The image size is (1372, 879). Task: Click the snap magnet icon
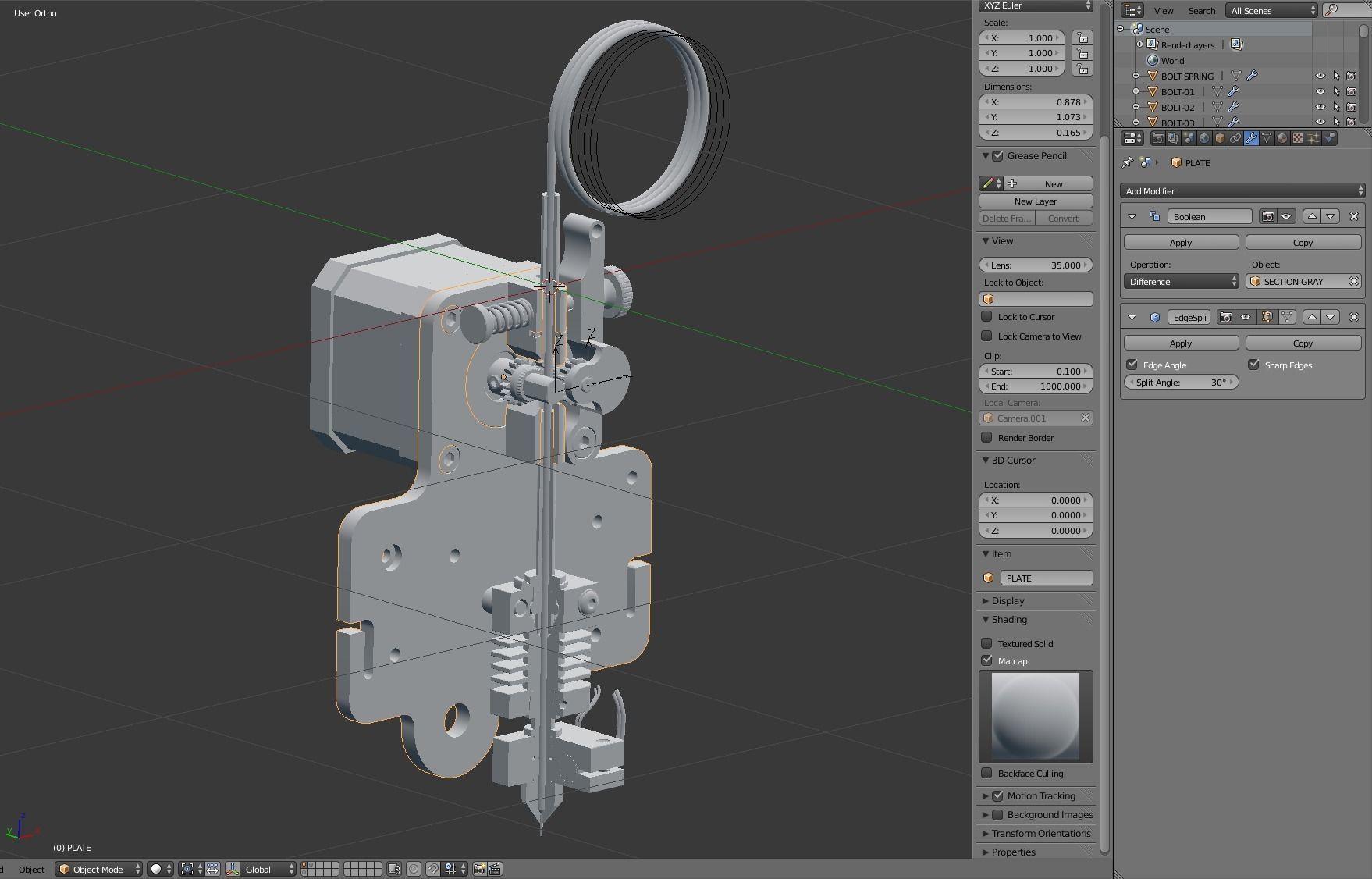pos(433,869)
